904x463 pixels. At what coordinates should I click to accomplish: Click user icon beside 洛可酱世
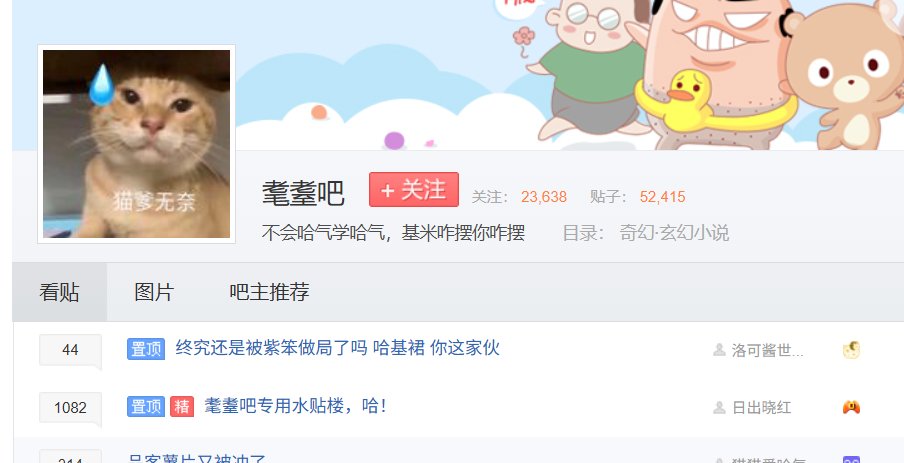720,349
